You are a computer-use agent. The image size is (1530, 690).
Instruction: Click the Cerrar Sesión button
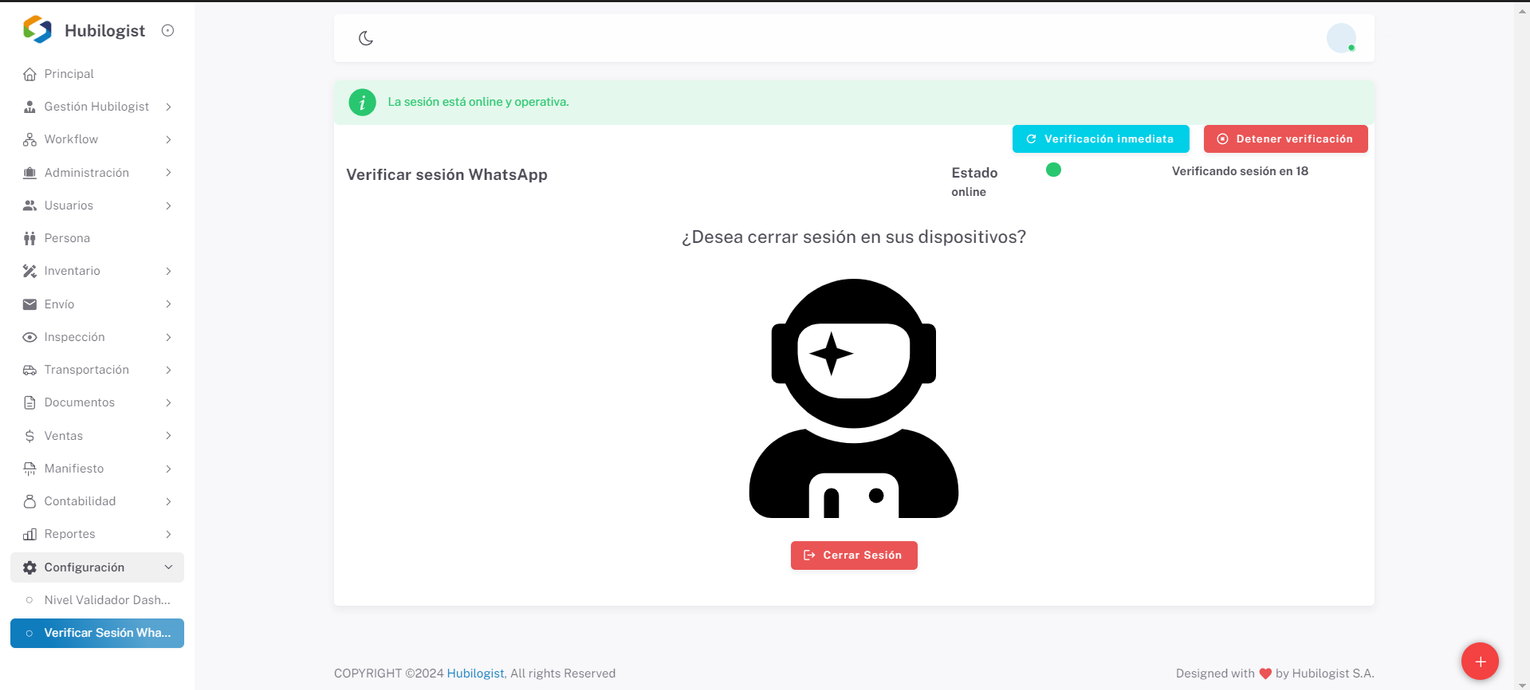(x=853, y=555)
